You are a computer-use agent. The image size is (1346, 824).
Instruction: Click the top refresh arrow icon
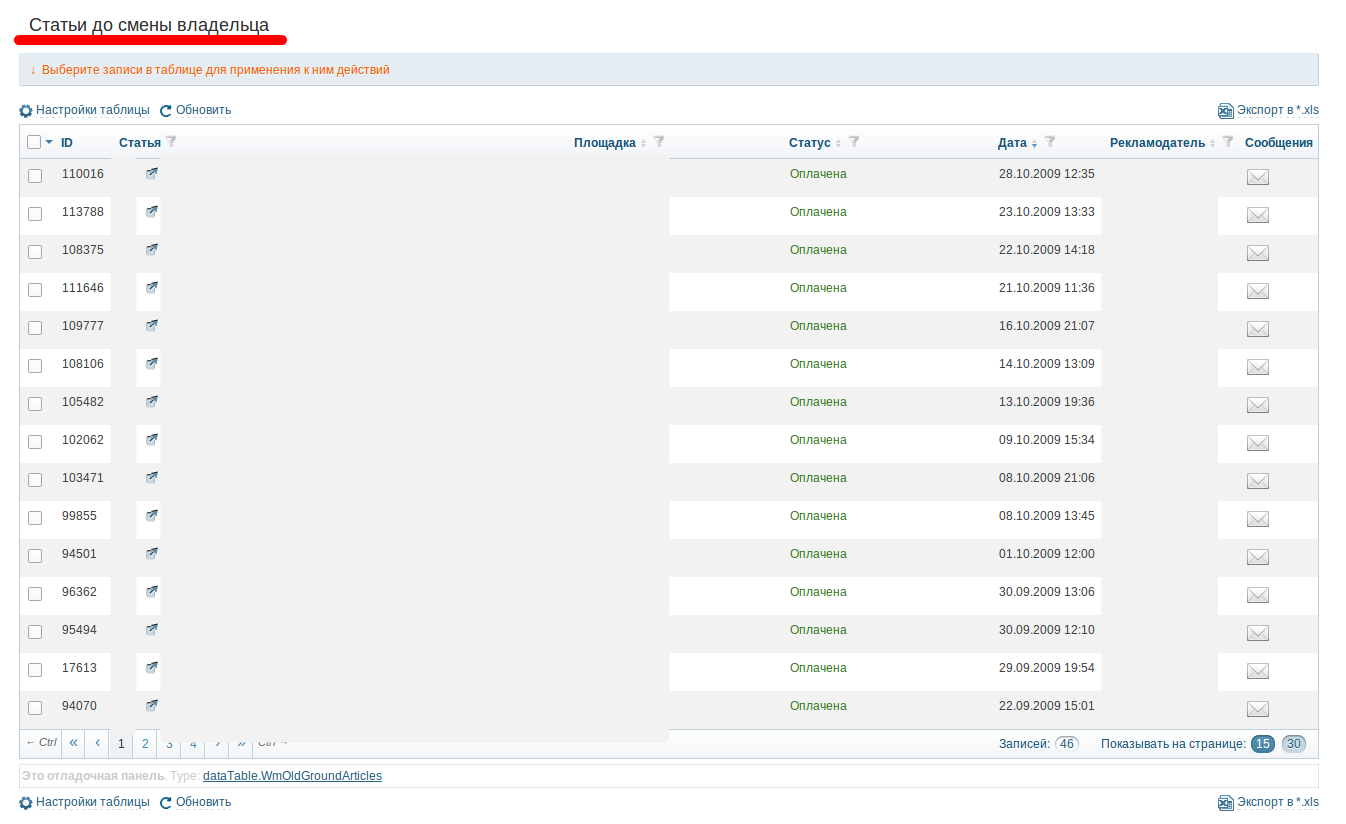tap(166, 111)
